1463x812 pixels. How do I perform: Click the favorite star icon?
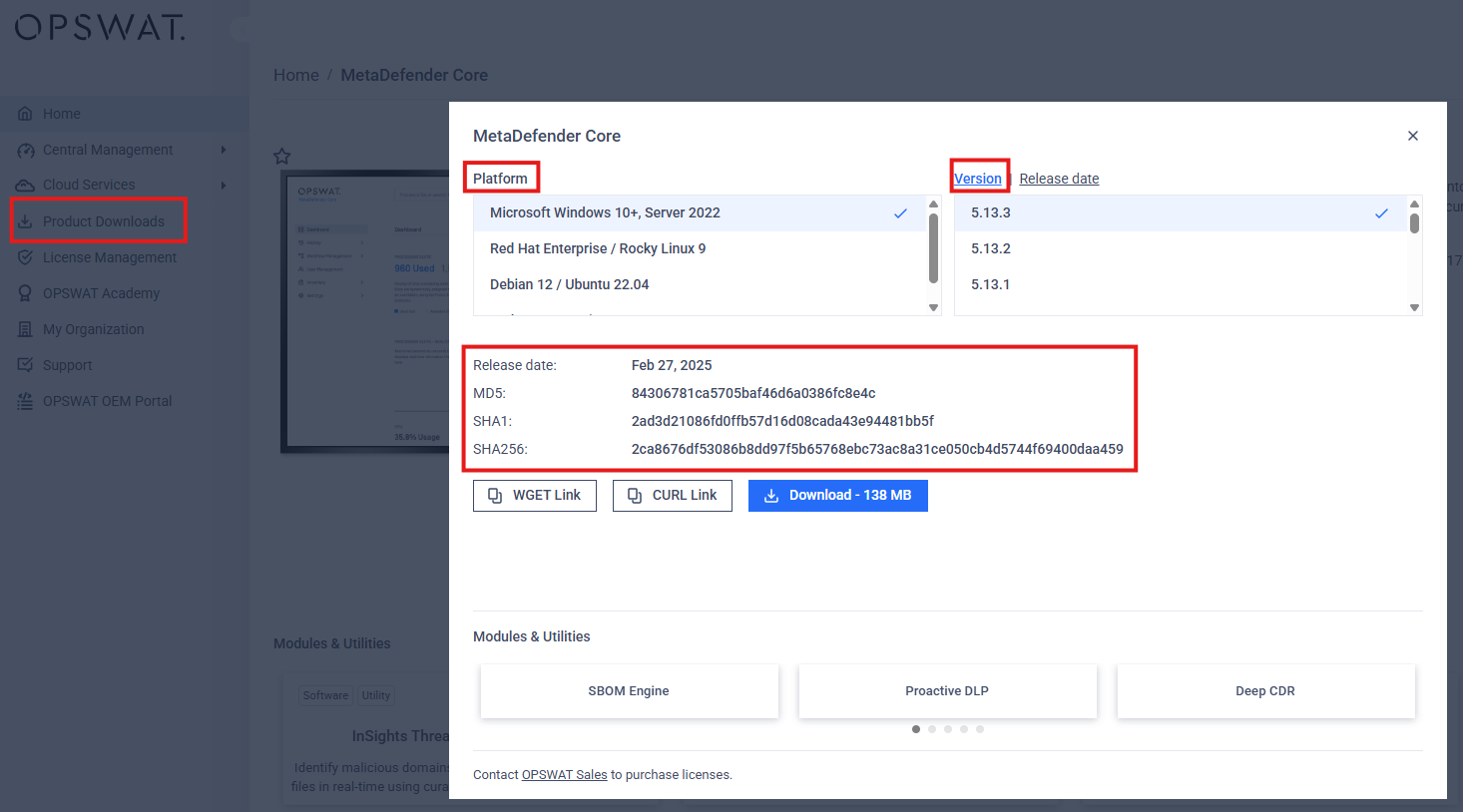click(x=282, y=156)
